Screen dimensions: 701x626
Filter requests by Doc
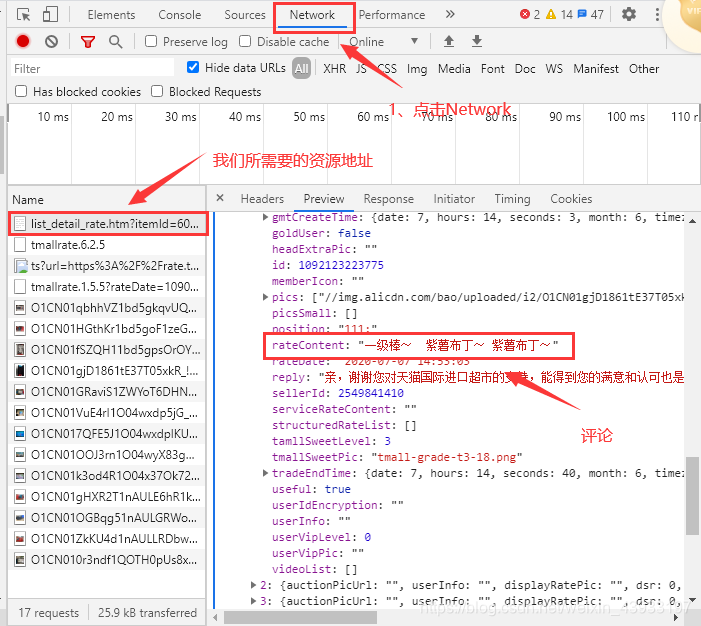point(525,68)
